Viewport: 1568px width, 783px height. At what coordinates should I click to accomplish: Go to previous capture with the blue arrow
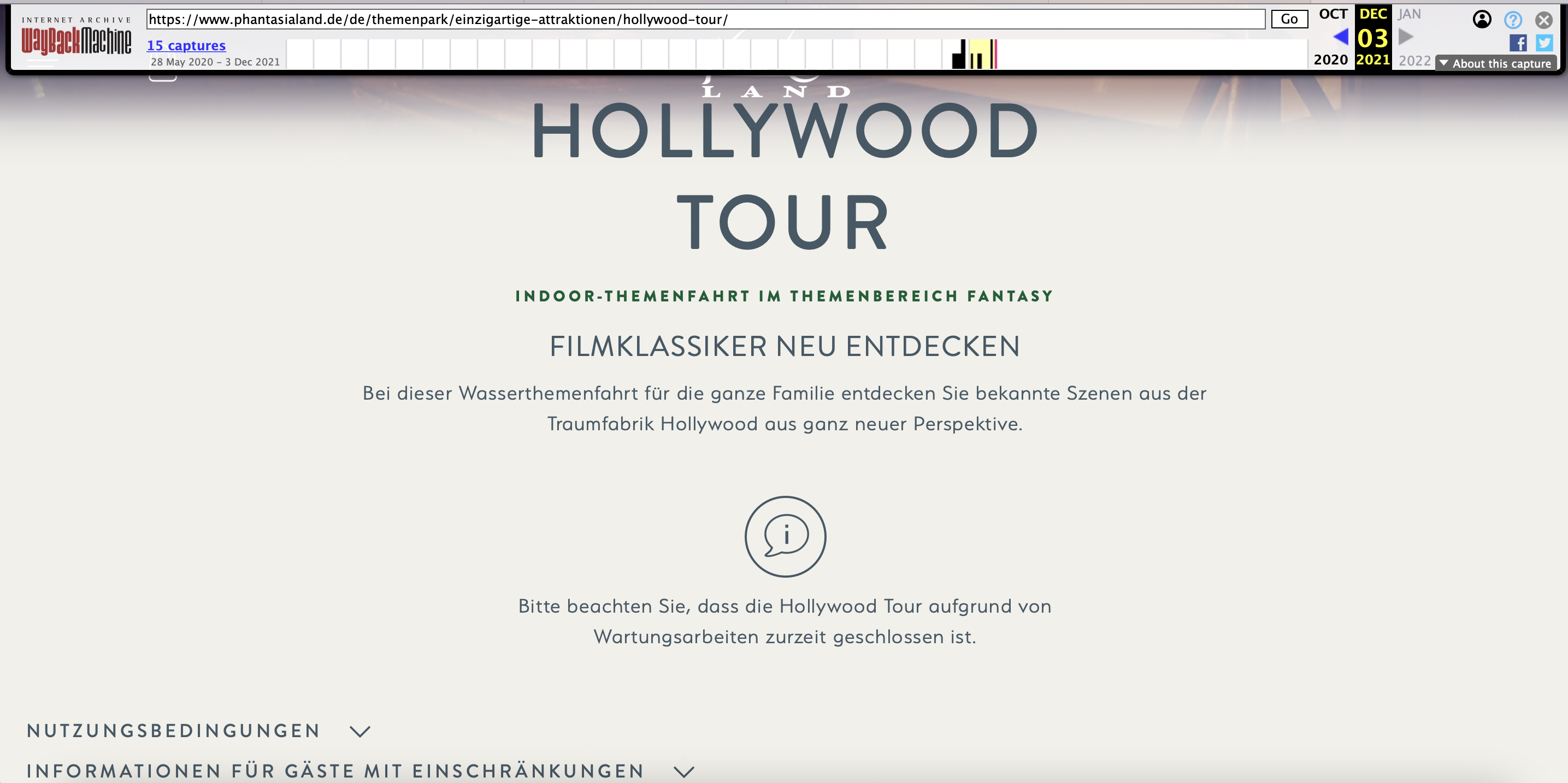point(1340,38)
